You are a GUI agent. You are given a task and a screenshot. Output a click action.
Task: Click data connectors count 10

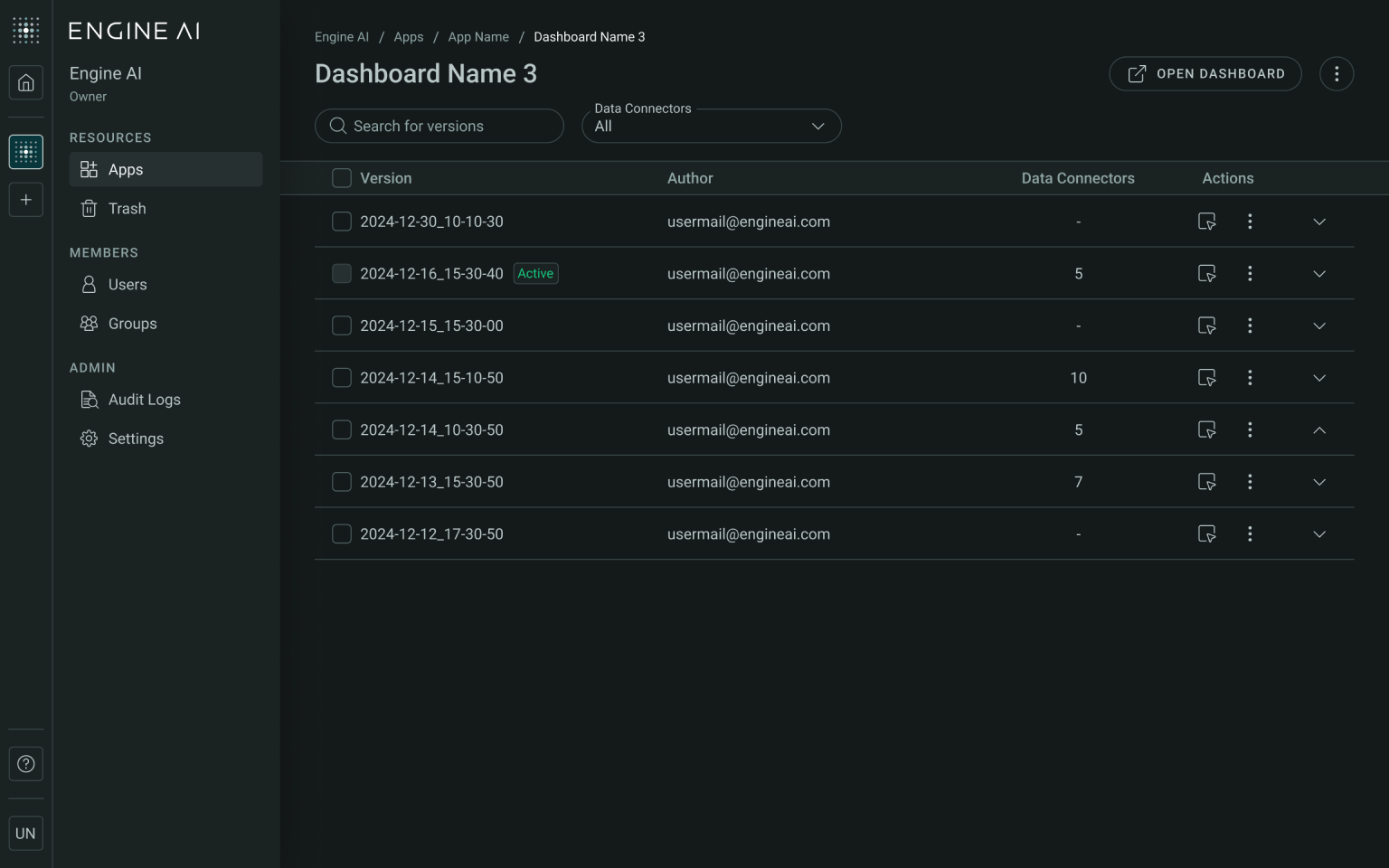pos(1078,378)
